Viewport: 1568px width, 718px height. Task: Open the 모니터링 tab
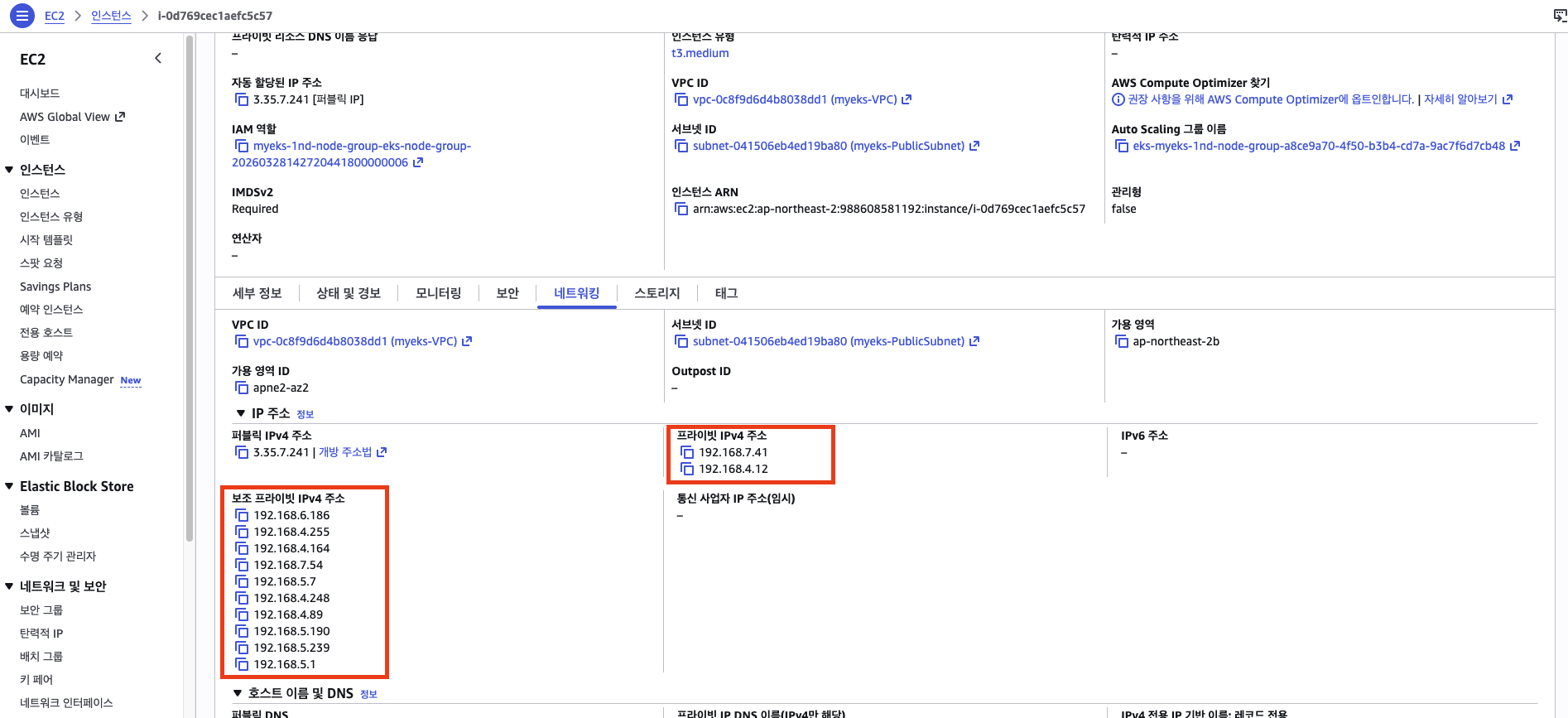coord(439,293)
